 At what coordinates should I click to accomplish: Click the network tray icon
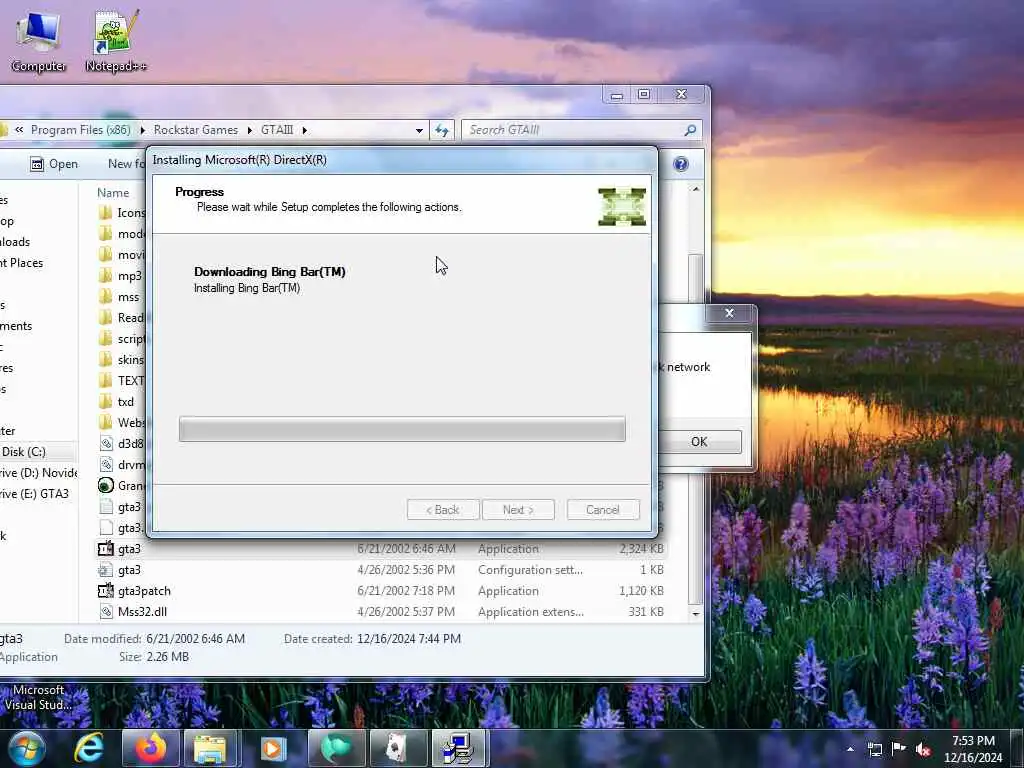point(874,749)
